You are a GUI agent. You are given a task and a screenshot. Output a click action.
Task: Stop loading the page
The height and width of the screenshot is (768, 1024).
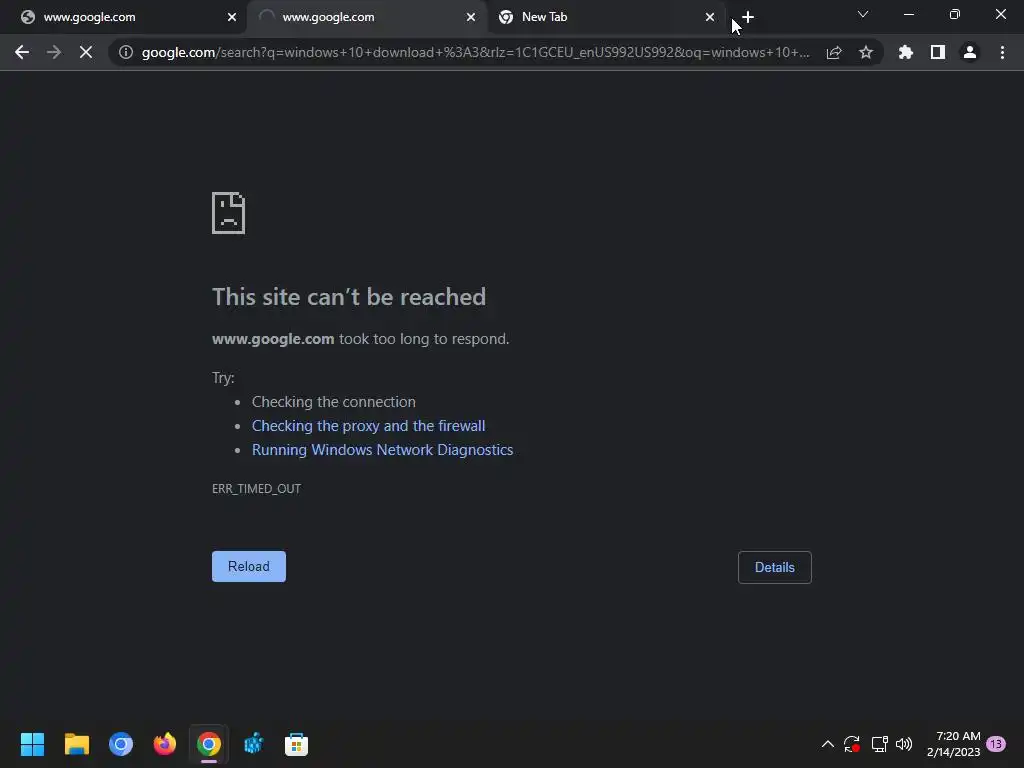pyautogui.click(x=86, y=52)
